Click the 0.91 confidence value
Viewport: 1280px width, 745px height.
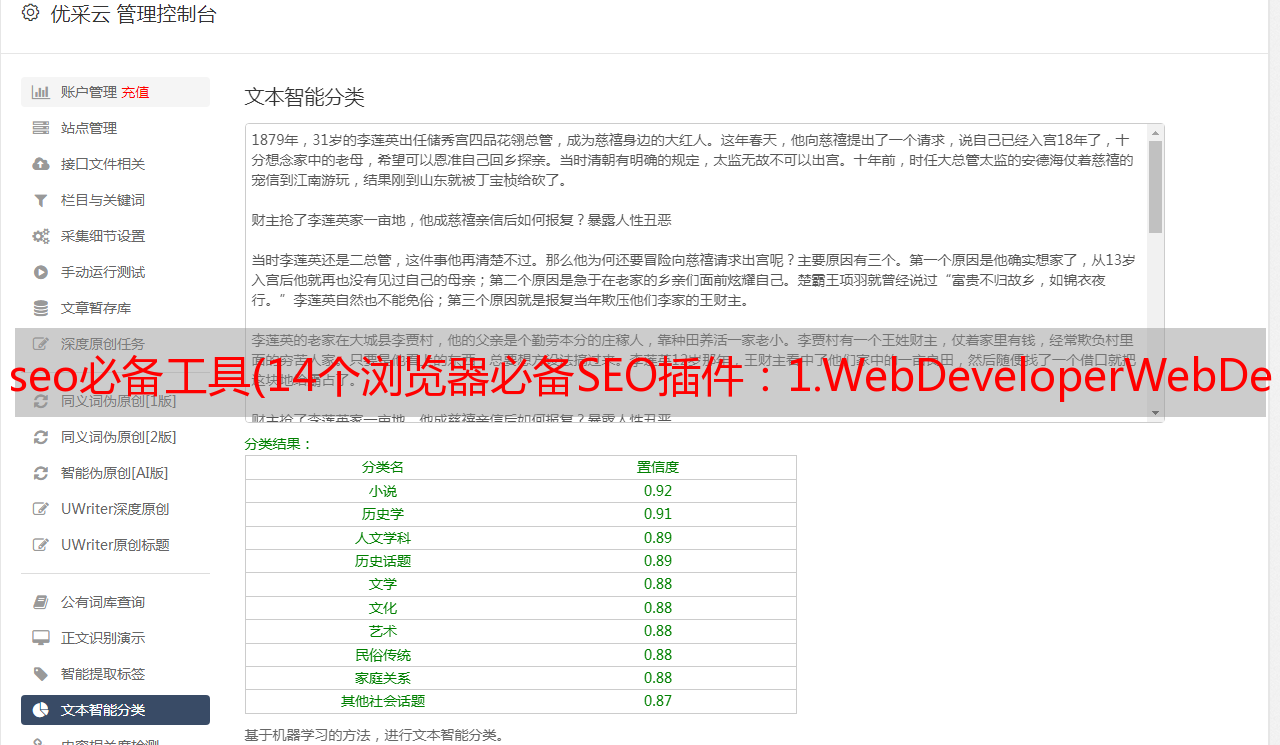point(658,514)
